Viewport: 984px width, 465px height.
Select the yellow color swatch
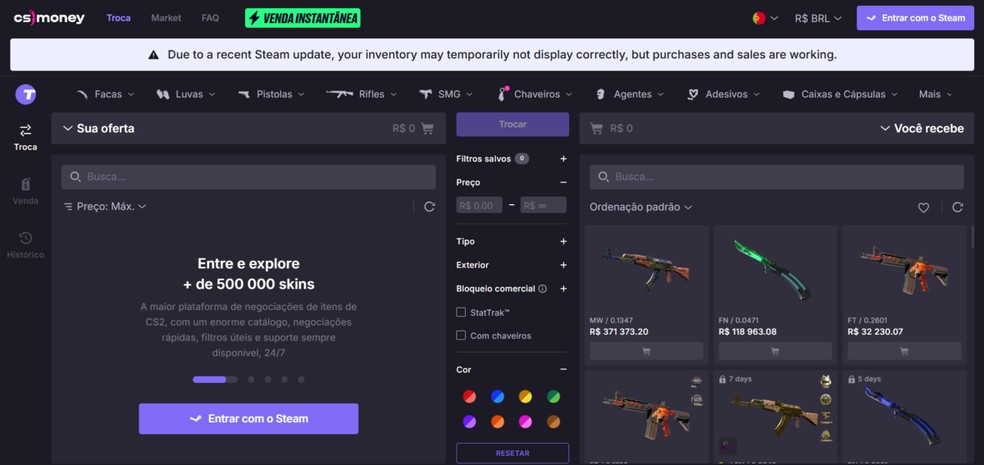[525, 397]
